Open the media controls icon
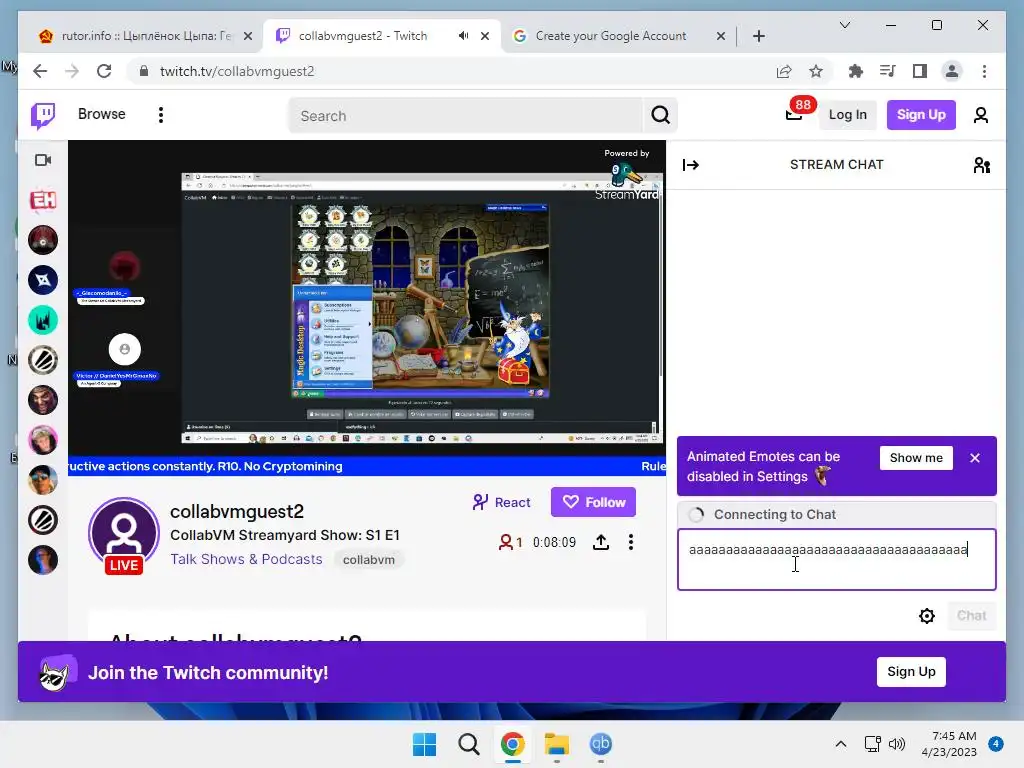This screenshot has width=1024, height=768. point(888,71)
